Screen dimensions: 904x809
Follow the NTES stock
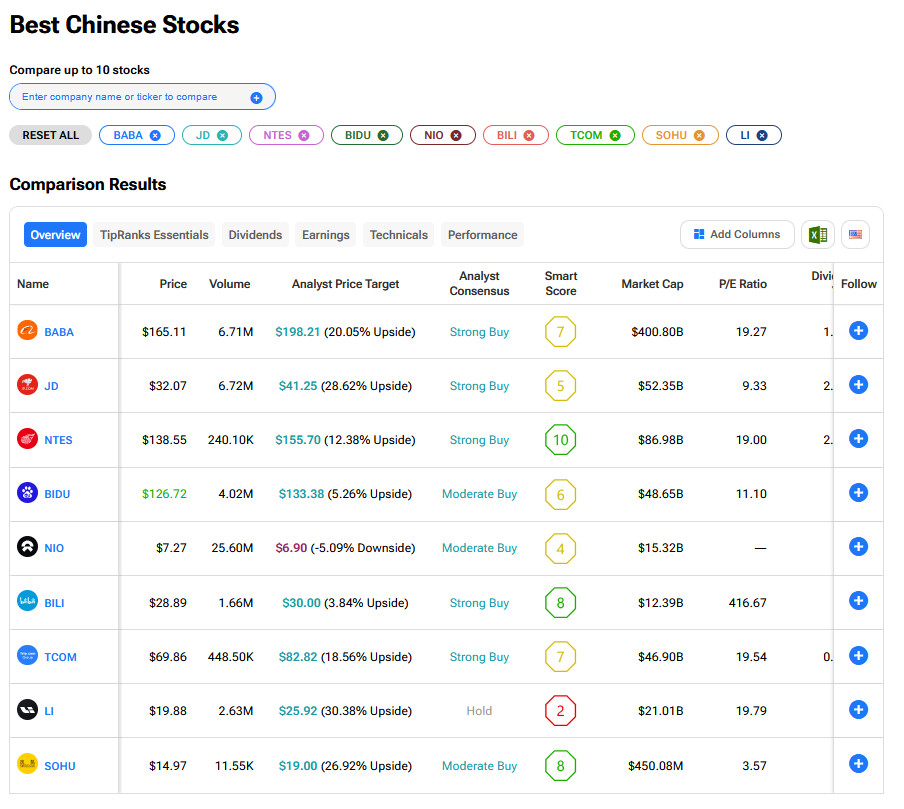858,439
